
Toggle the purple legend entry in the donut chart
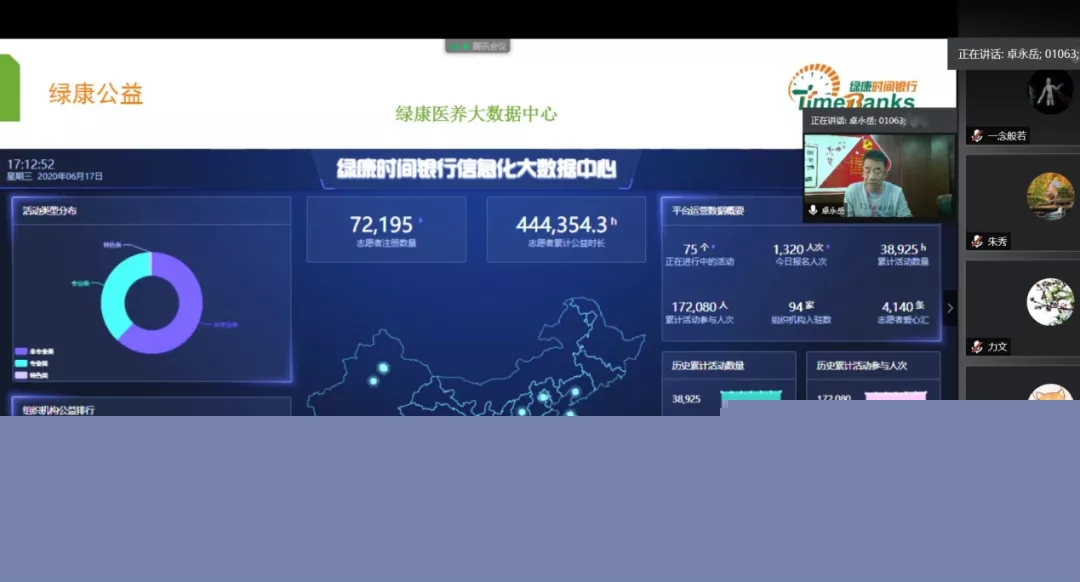[x=21, y=352]
